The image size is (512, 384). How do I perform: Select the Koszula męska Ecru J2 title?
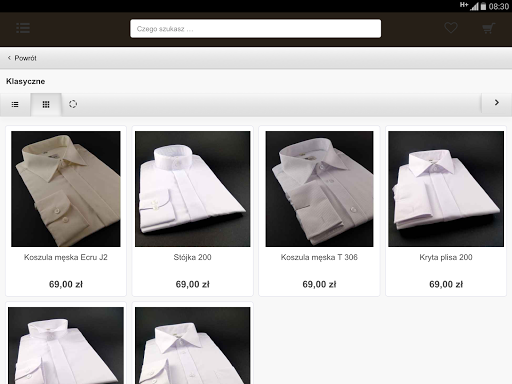[x=66, y=257]
